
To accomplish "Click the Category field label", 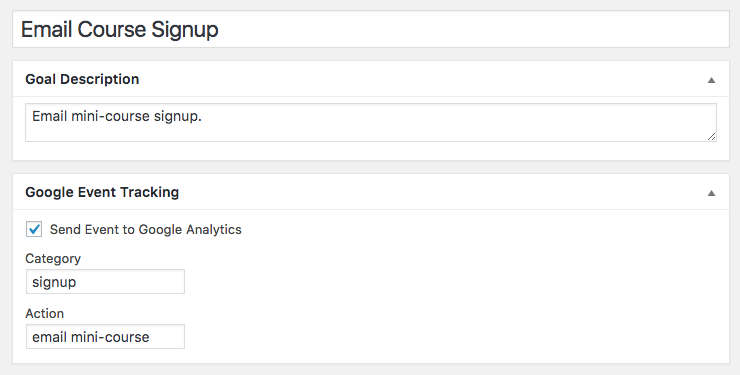I will (x=53, y=258).
